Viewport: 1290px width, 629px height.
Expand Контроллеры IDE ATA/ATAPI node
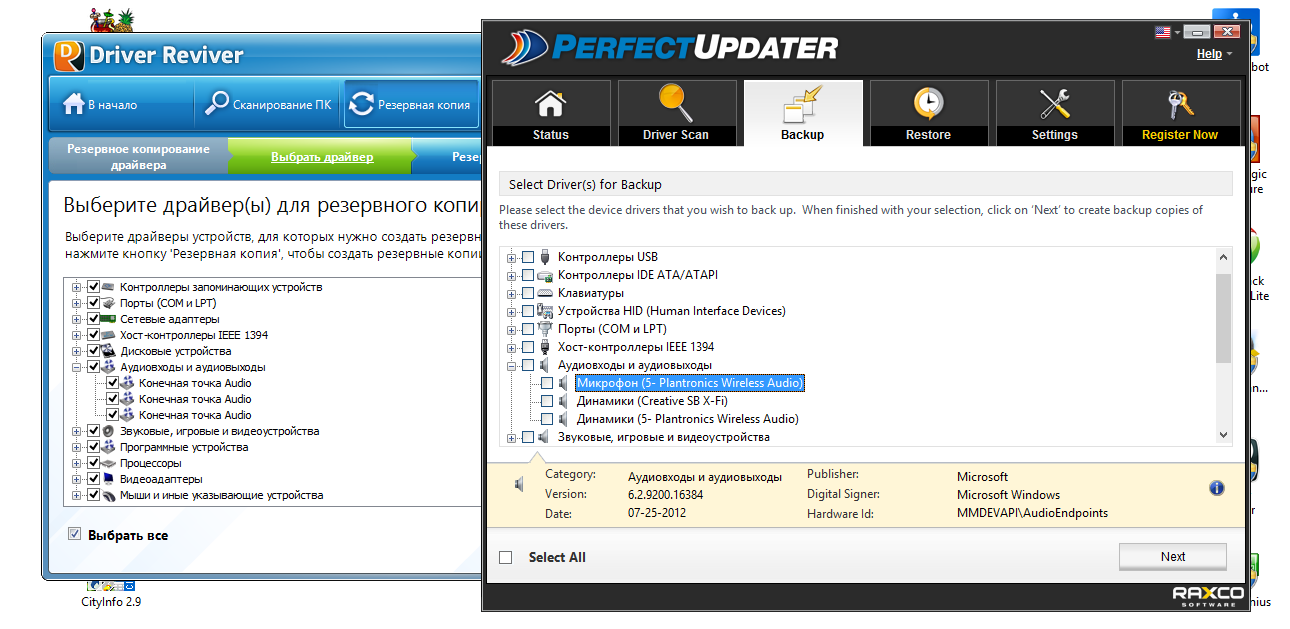[x=512, y=275]
